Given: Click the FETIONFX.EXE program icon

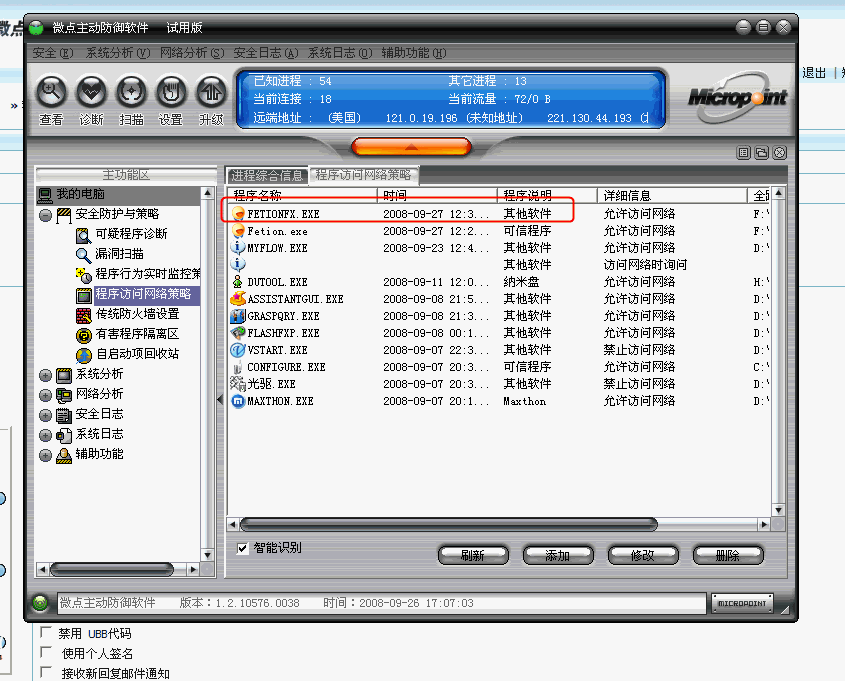Looking at the screenshot, I should coord(238,214).
